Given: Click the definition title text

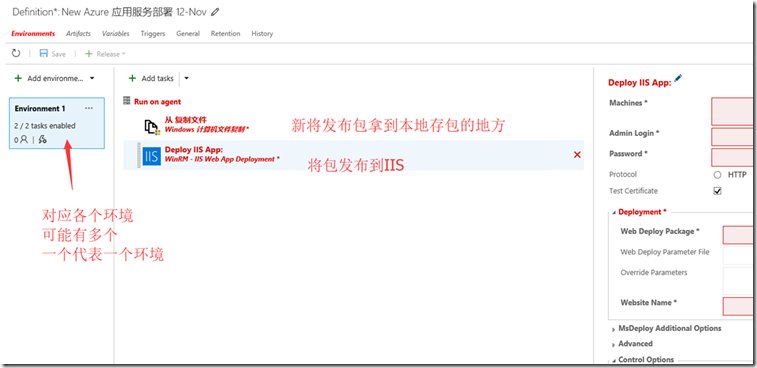Looking at the screenshot, I should pos(110,12).
